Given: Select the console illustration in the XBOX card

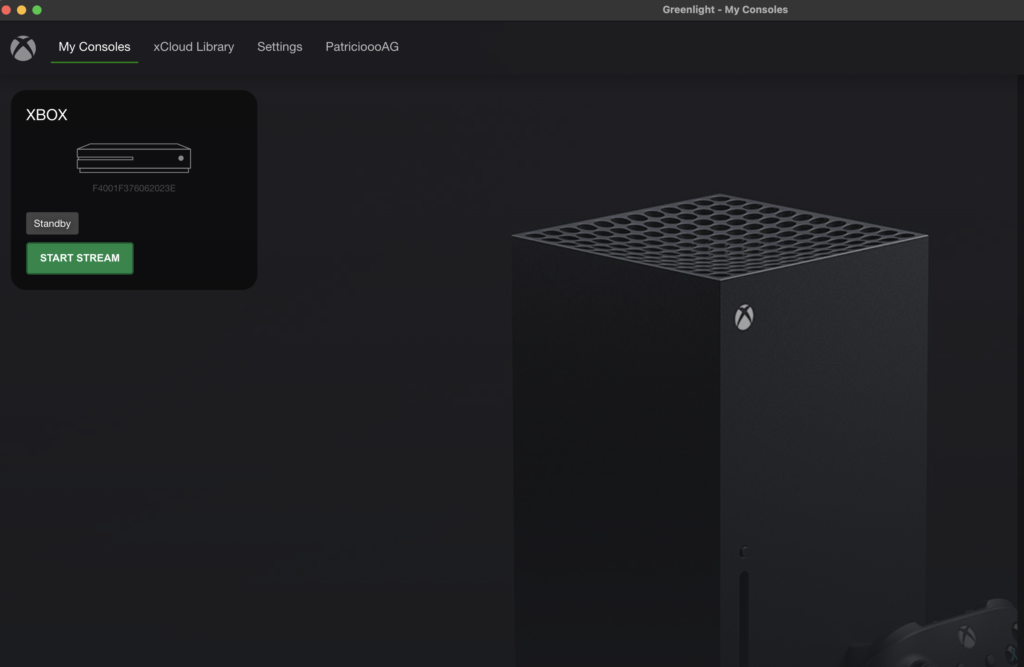Looking at the screenshot, I should click(x=133, y=158).
